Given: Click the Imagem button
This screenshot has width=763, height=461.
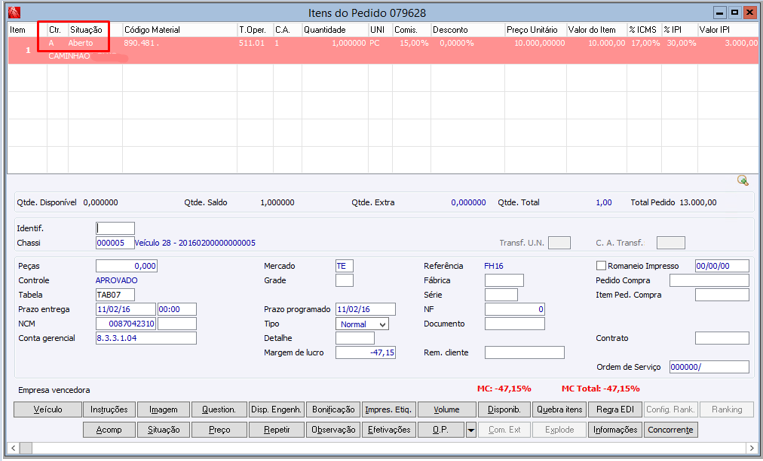Looking at the screenshot, I should point(163,410).
